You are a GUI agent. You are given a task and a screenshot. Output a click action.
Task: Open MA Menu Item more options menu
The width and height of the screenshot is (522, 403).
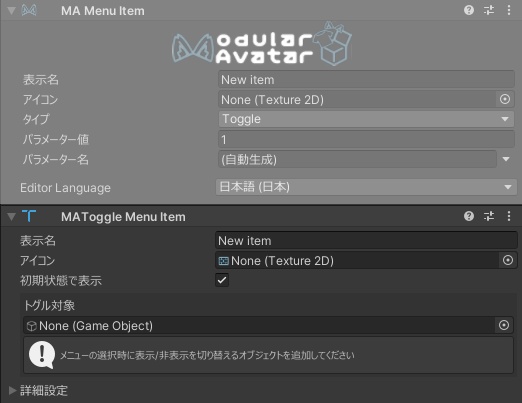(509, 10)
